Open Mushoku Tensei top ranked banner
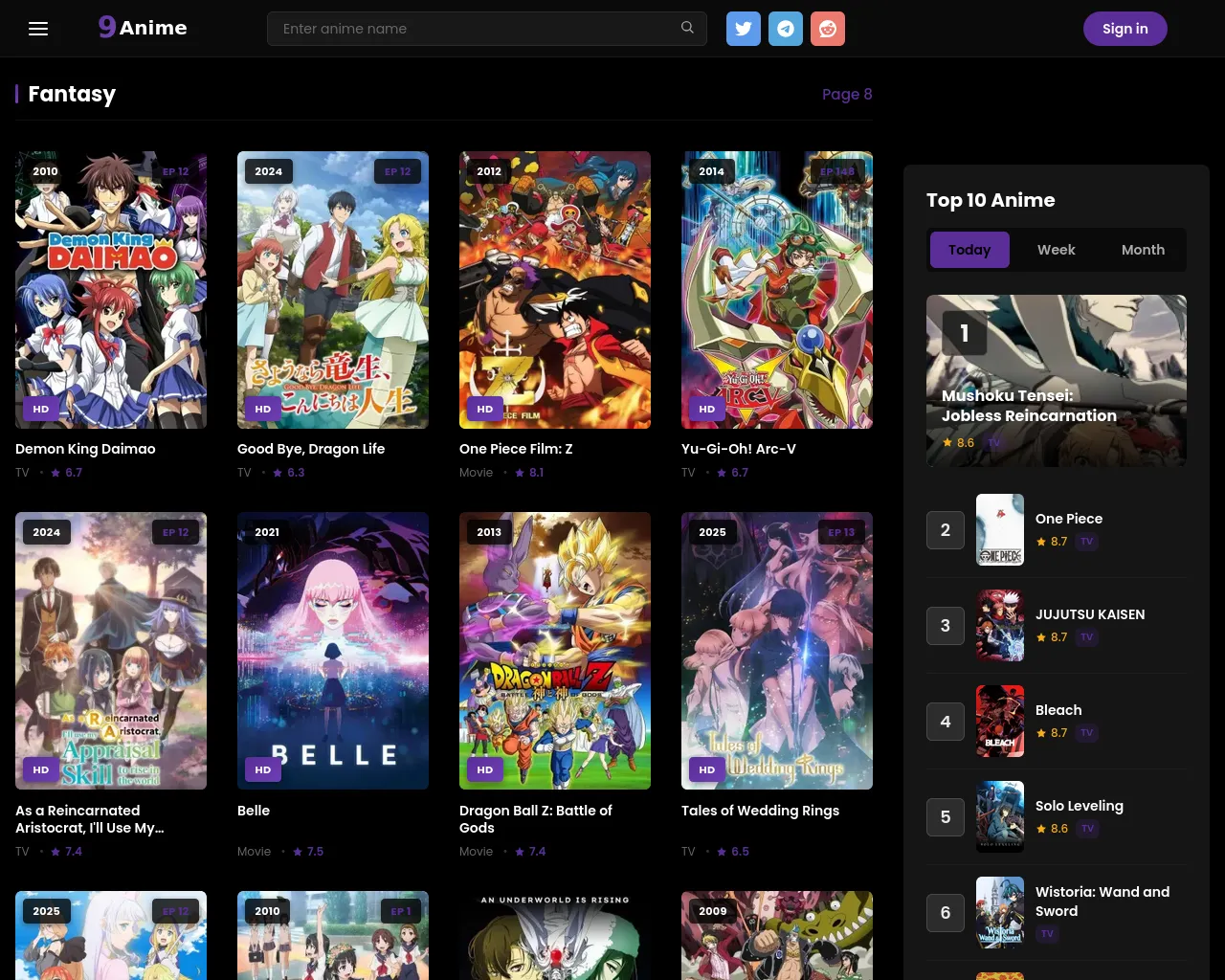 coord(1057,381)
